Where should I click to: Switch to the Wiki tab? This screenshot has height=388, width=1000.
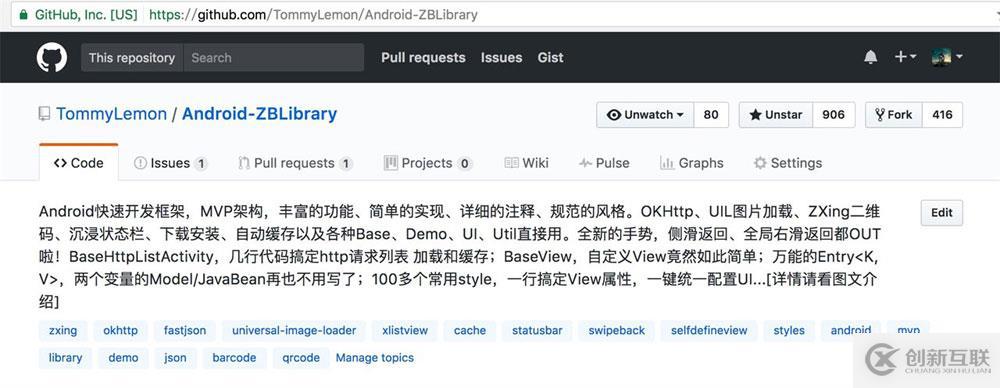[x=527, y=163]
